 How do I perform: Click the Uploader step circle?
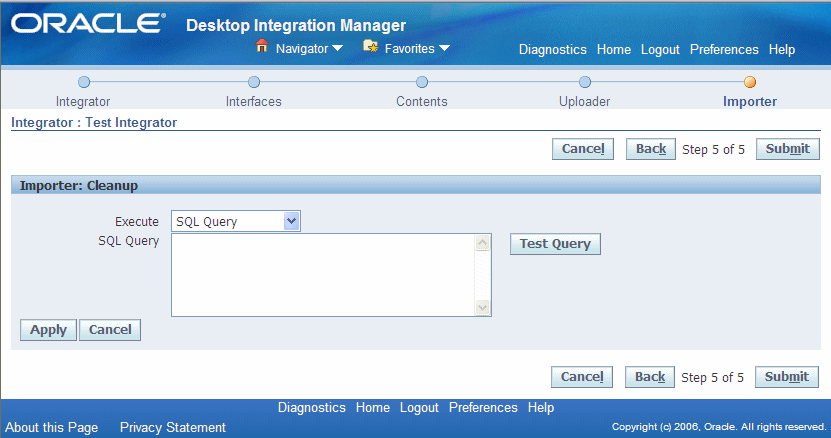[x=585, y=82]
